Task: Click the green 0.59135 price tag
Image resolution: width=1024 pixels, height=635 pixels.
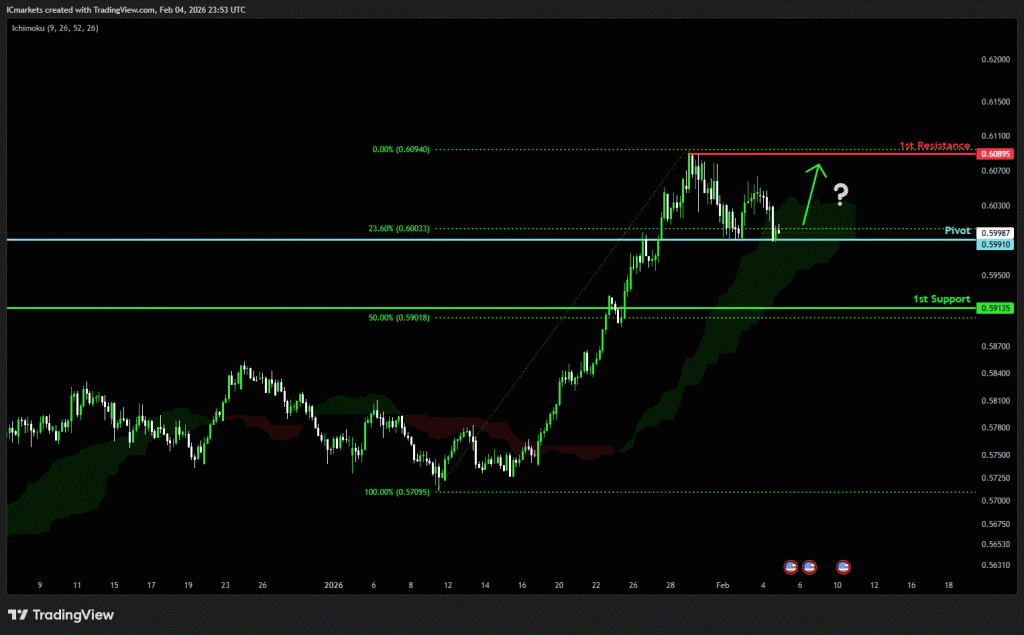Action: (x=996, y=308)
